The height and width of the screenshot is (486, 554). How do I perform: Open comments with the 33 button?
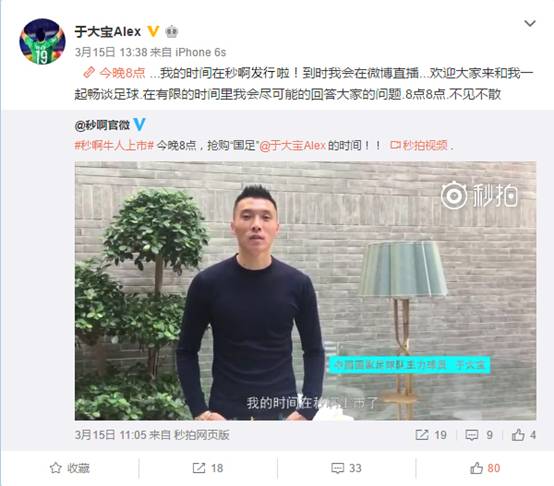click(x=346, y=468)
